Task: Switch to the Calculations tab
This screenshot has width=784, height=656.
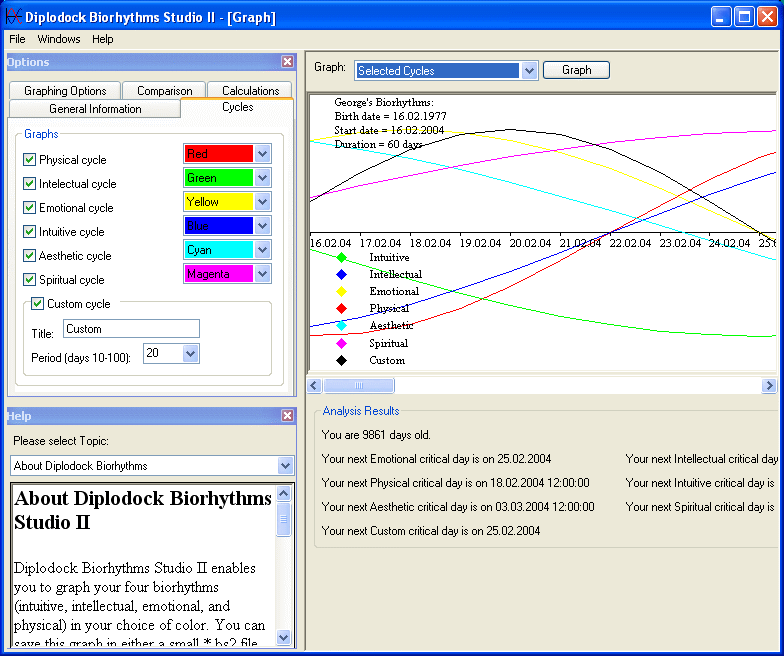Action: coord(250,90)
